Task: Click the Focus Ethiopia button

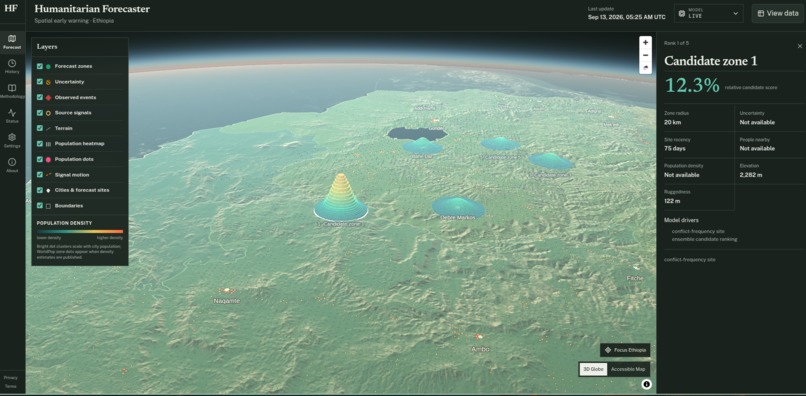Action: (625, 350)
